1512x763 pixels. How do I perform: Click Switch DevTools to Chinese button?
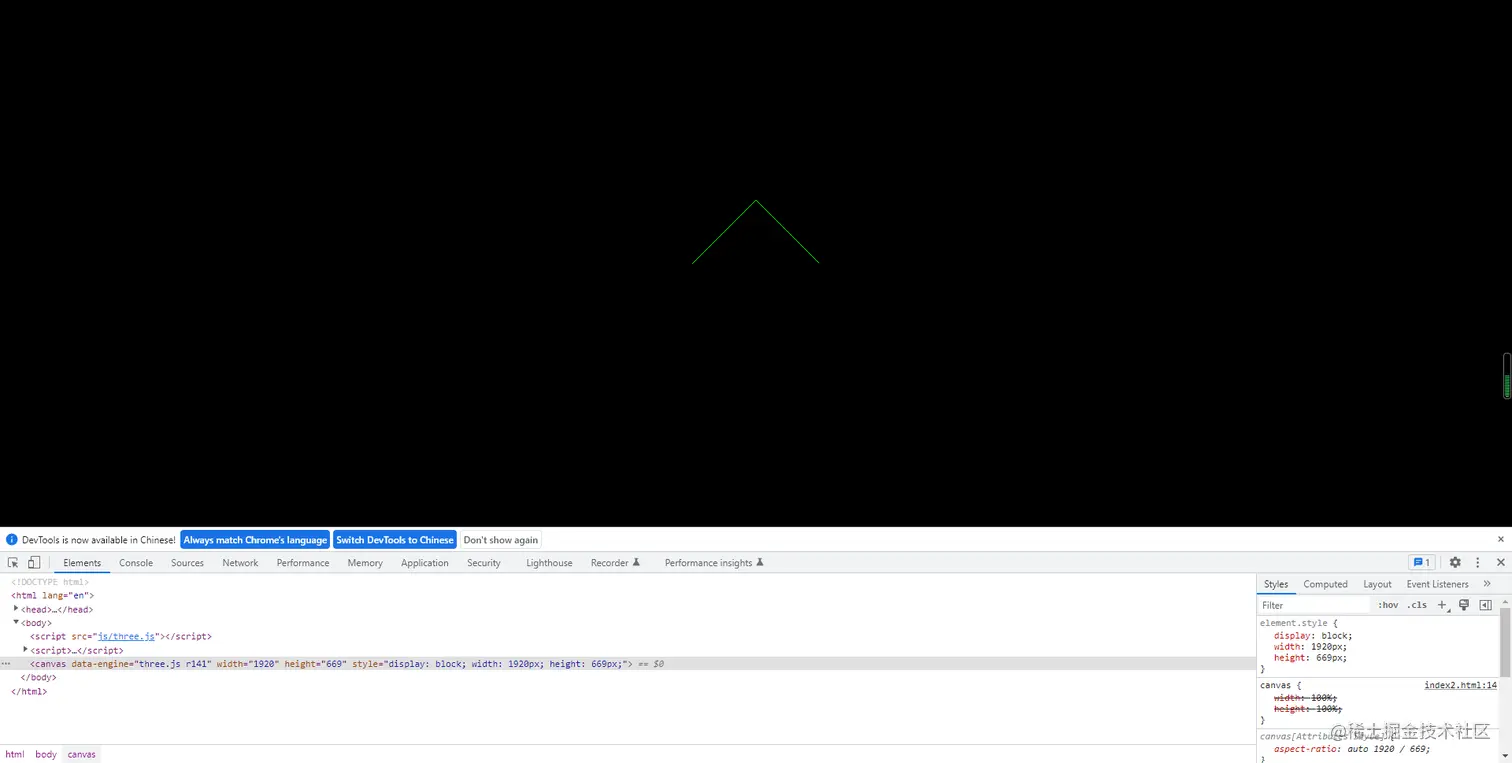tap(395, 540)
